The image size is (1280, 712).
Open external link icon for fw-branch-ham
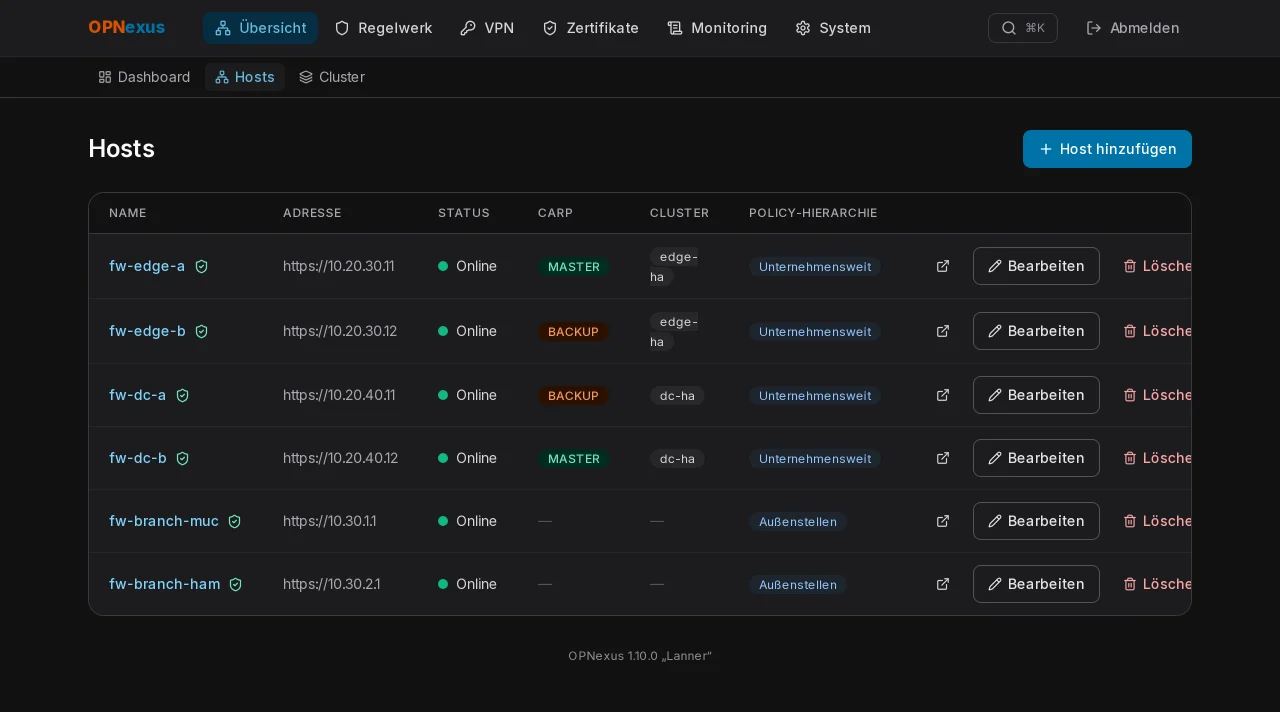[x=943, y=584]
